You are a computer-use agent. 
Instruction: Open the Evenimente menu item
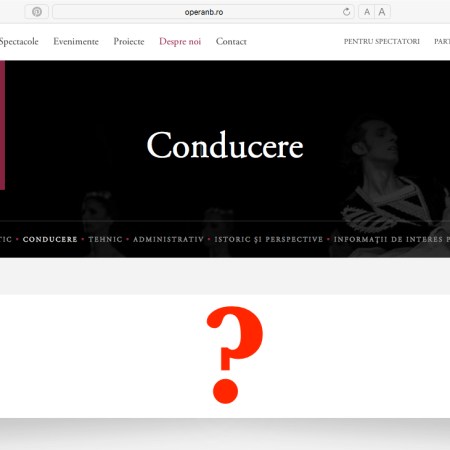pos(76,41)
